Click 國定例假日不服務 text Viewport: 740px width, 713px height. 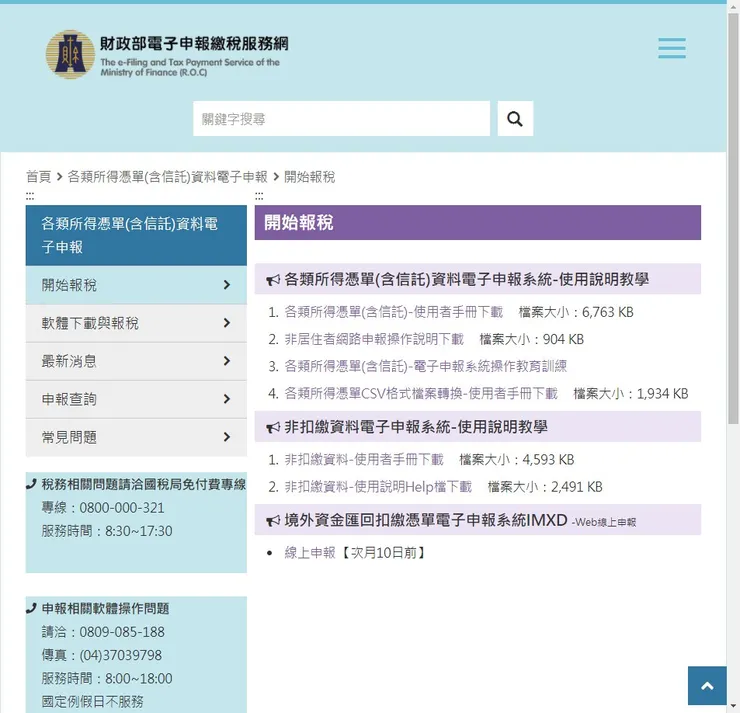click(92, 701)
